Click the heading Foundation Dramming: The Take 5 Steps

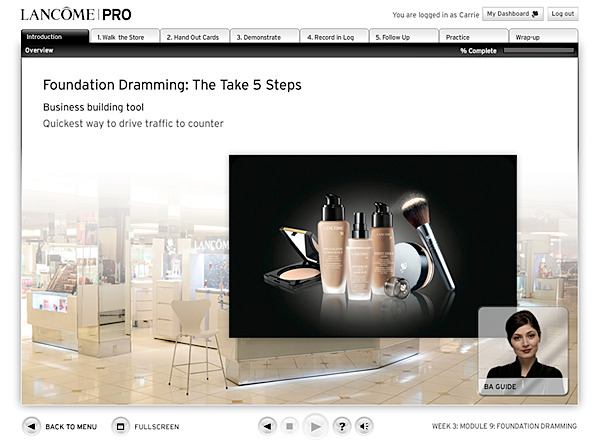[172, 85]
